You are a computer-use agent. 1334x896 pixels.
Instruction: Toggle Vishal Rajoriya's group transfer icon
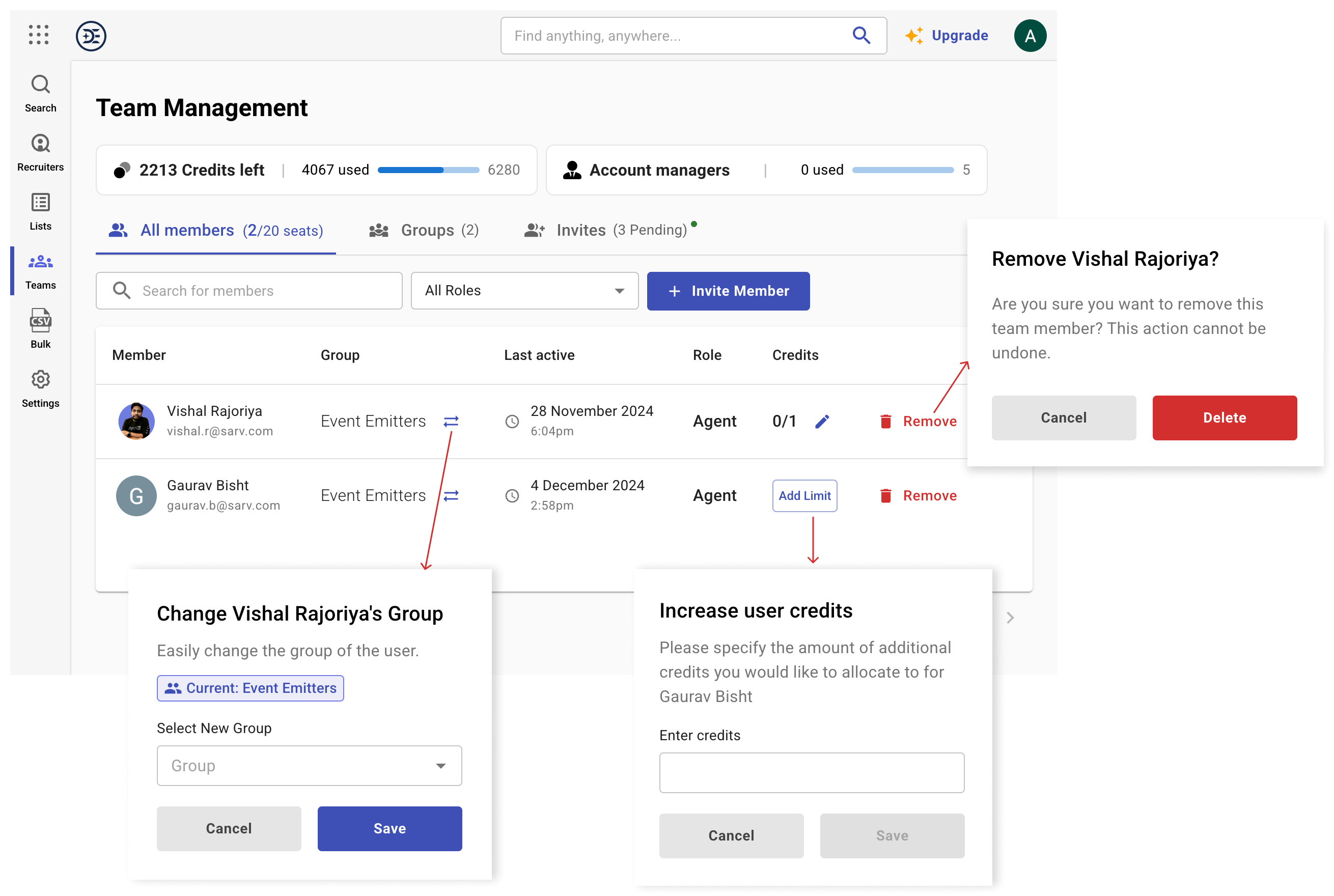pos(451,421)
